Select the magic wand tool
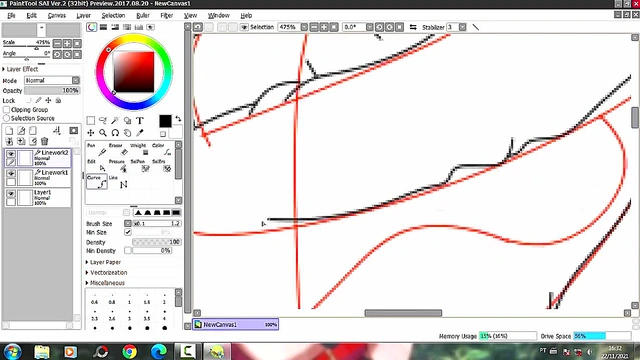This screenshot has width=640, height=360. click(x=115, y=120)
